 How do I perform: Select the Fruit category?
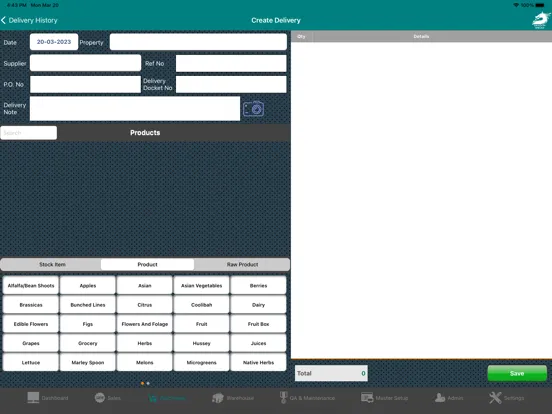(x=201, y=324)
